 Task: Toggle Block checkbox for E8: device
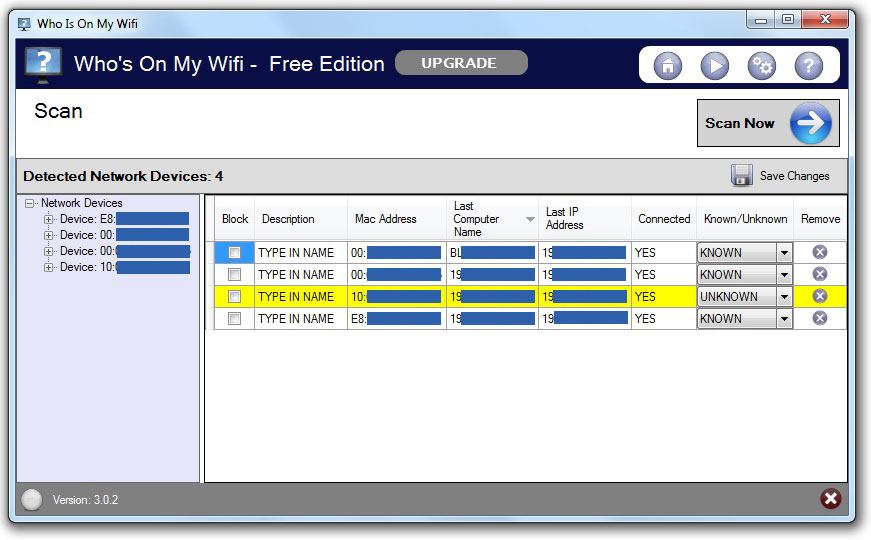(234, 318)
